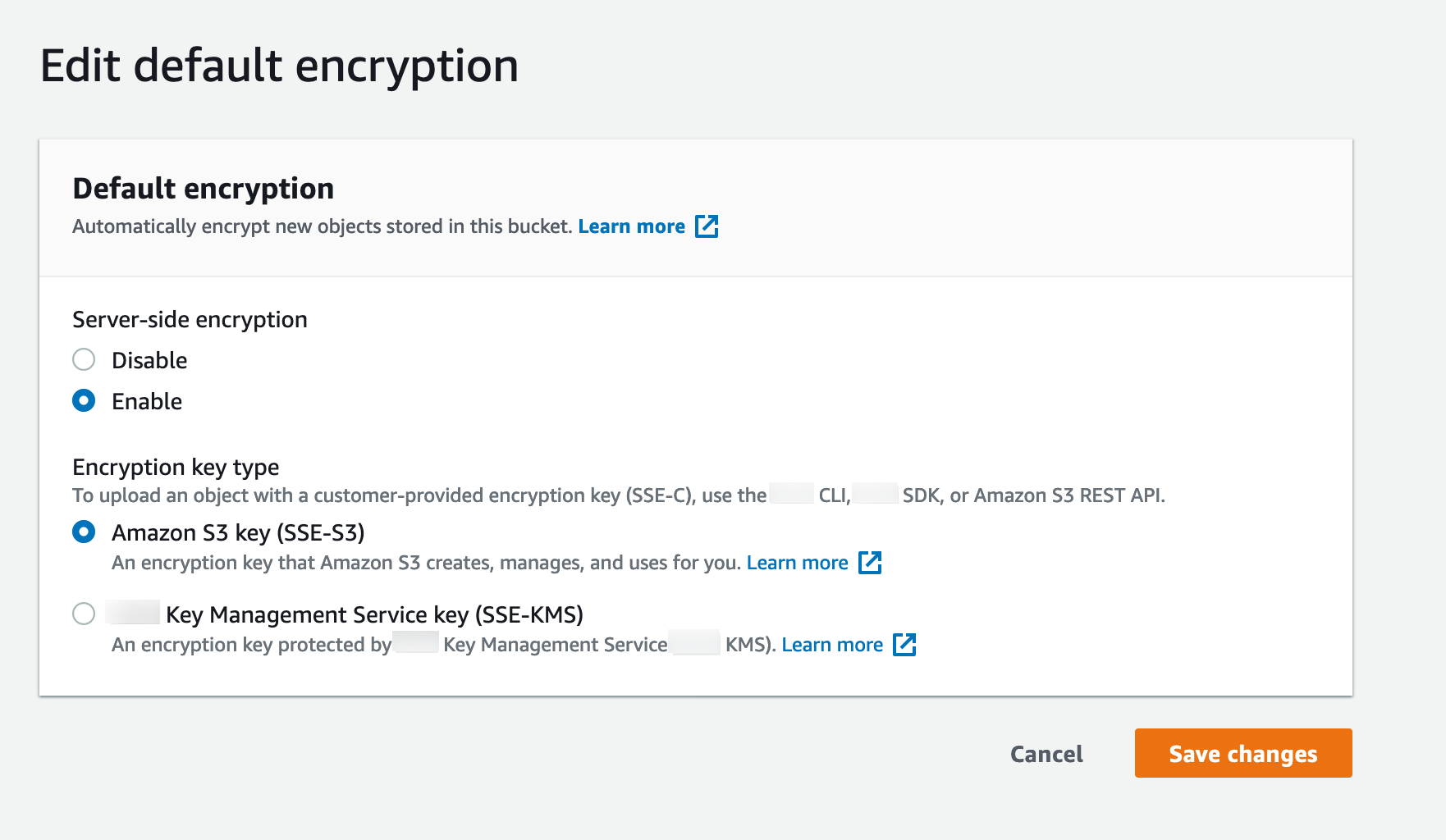Select the Disable radio button
This screenshot has width=1446, height=840.
[84, 359]
